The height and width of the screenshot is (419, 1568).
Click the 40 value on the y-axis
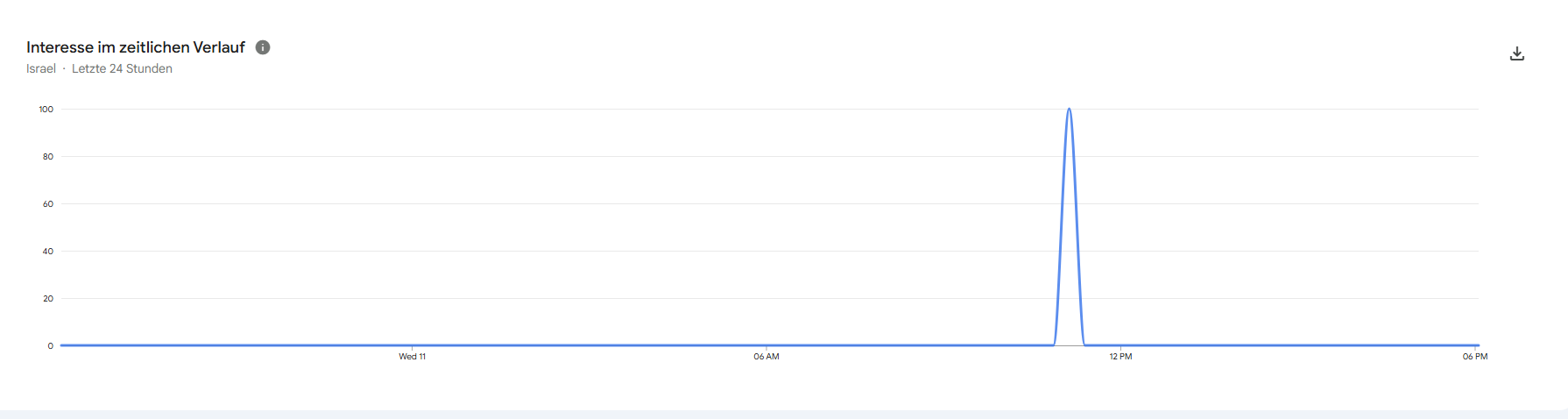[x=48, y=252]
